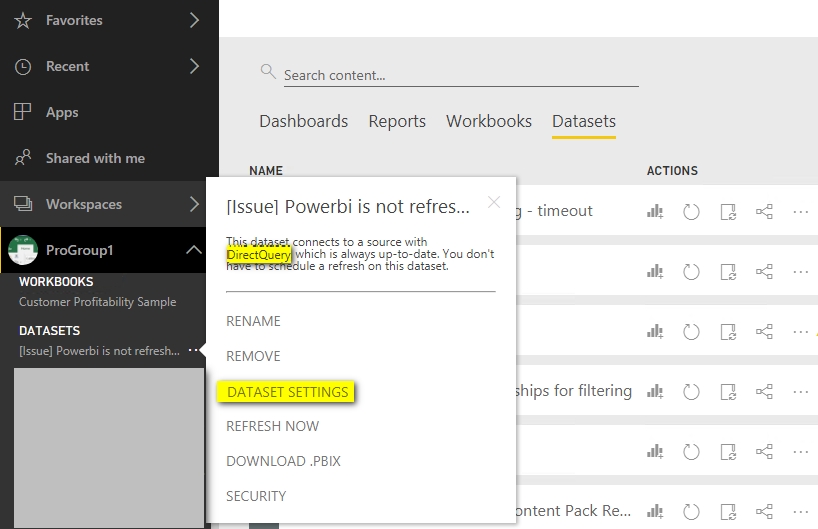Open Favorites label in sidebar
The image size is (818, 529).
(x=74, y=20)
